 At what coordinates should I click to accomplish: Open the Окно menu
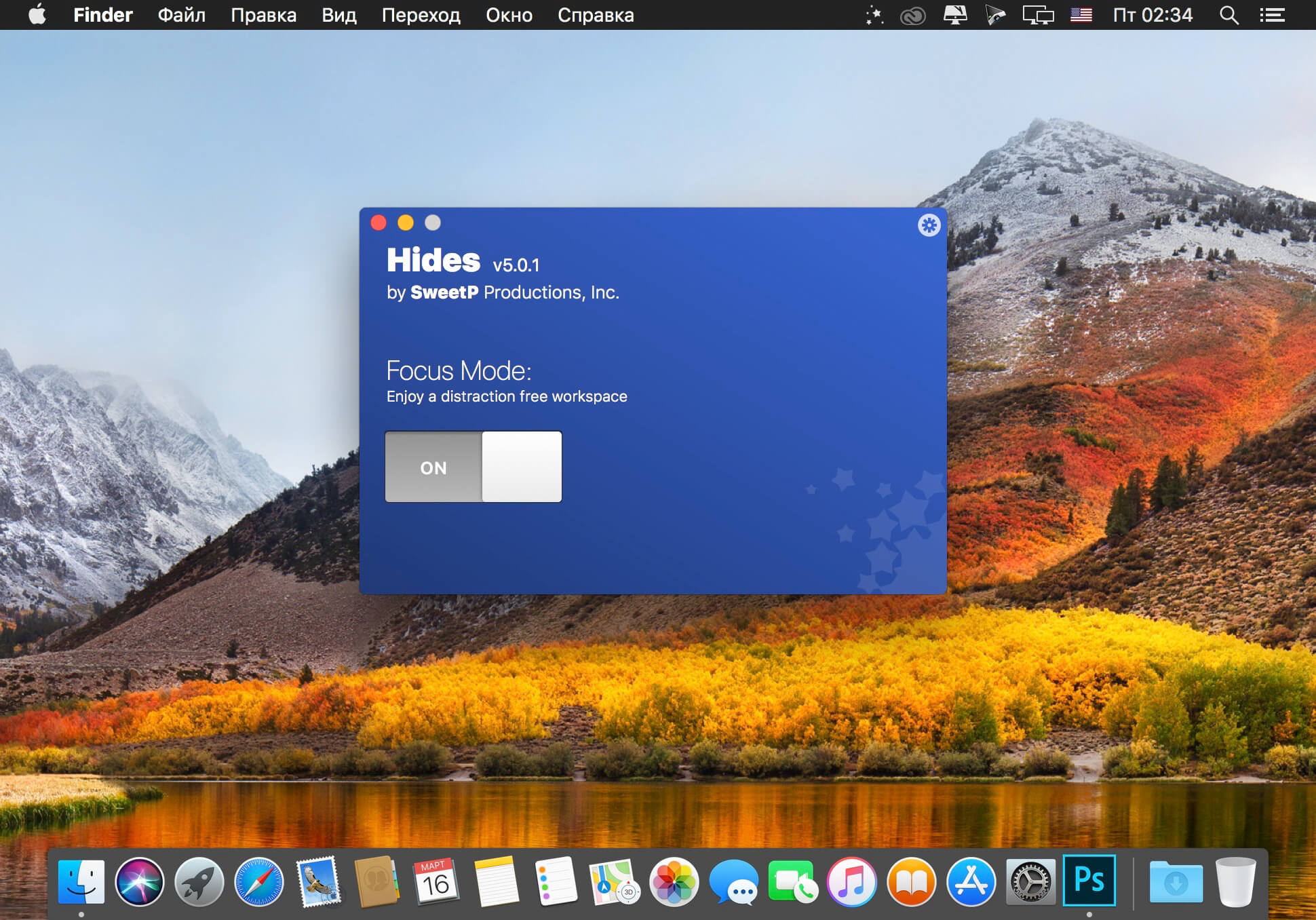[509, 14]
